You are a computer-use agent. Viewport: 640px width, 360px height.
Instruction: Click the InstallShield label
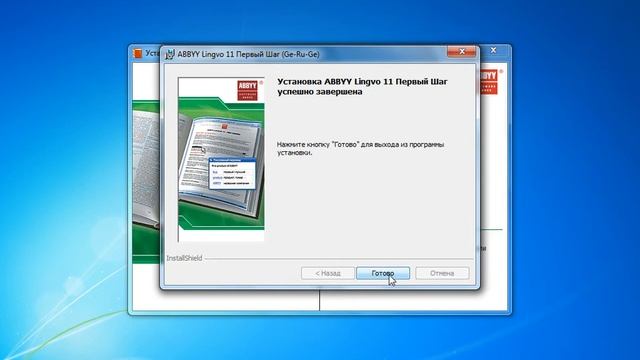click(x=184, y=258)
